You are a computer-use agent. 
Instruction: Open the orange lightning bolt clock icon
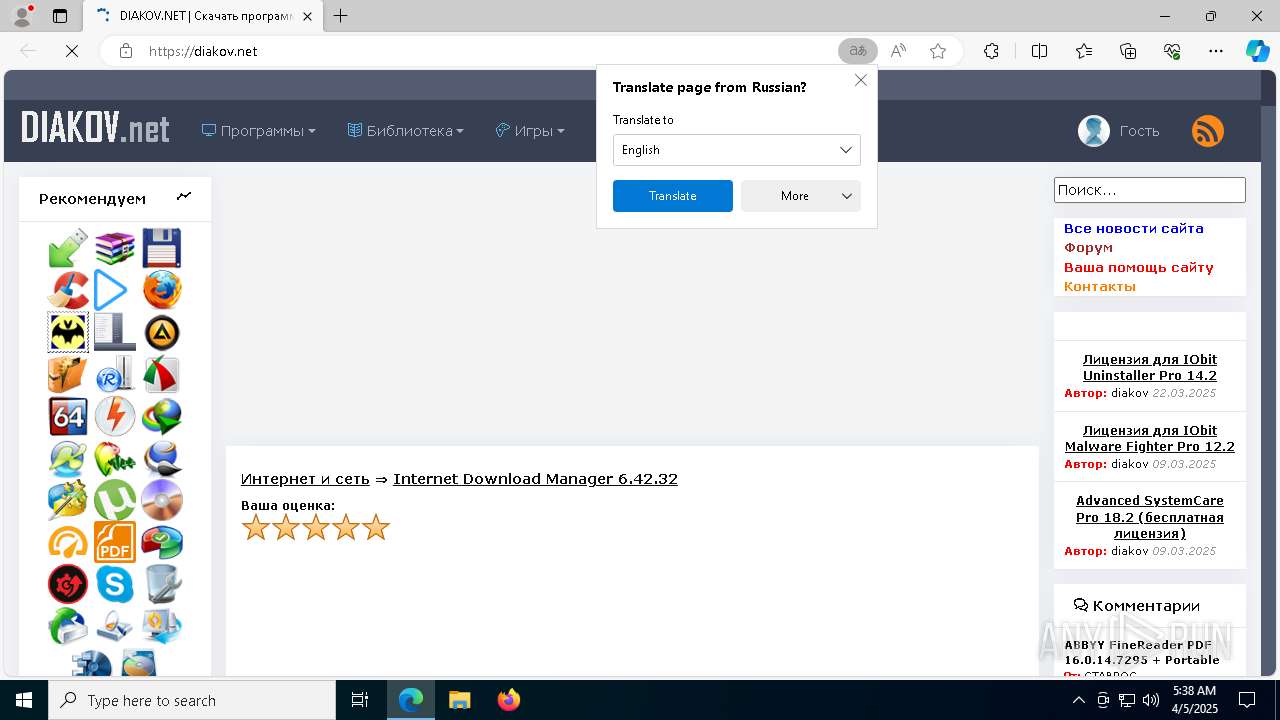[x=115, y=416]
